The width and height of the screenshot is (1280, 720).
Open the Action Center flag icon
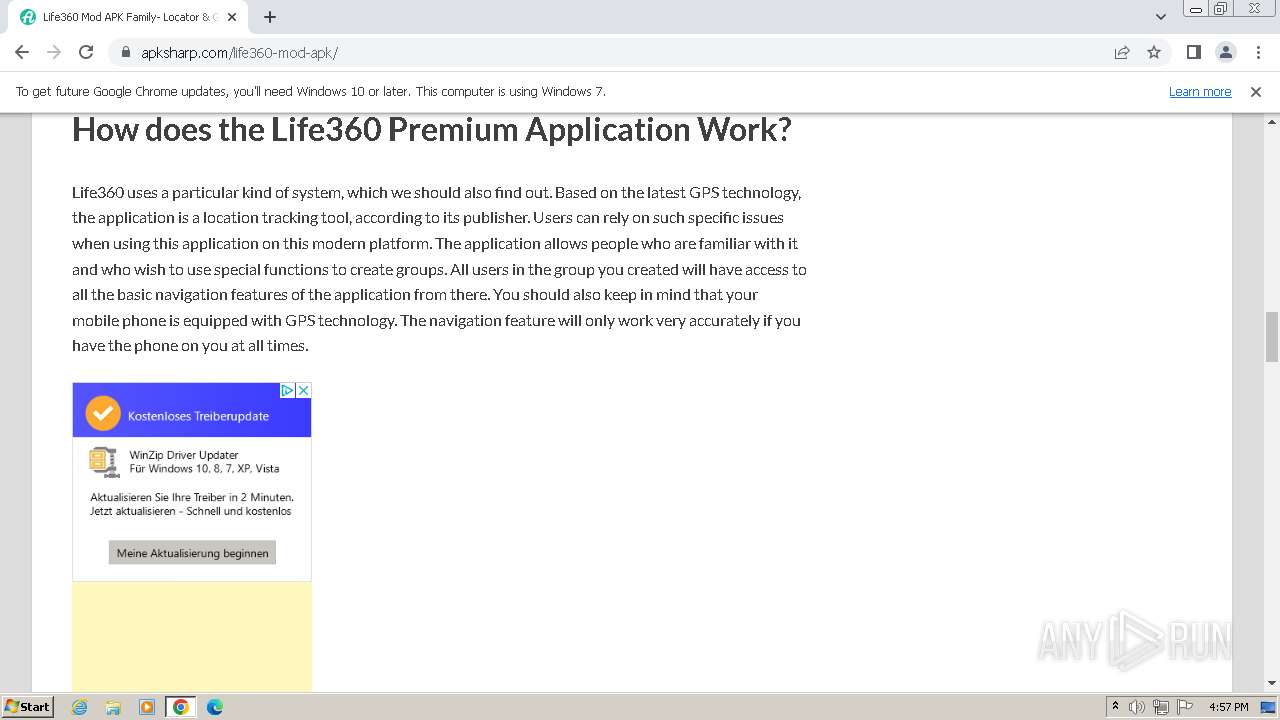click(1185, 707)
